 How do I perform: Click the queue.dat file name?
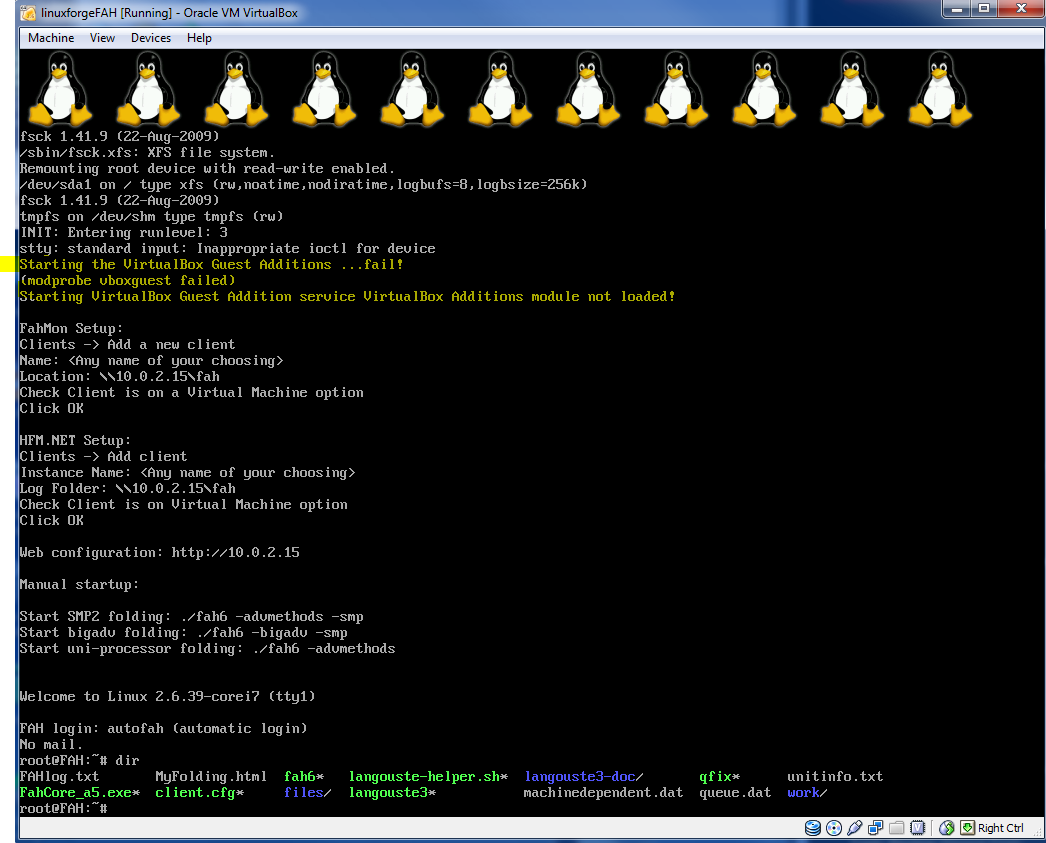coord(735,792)
